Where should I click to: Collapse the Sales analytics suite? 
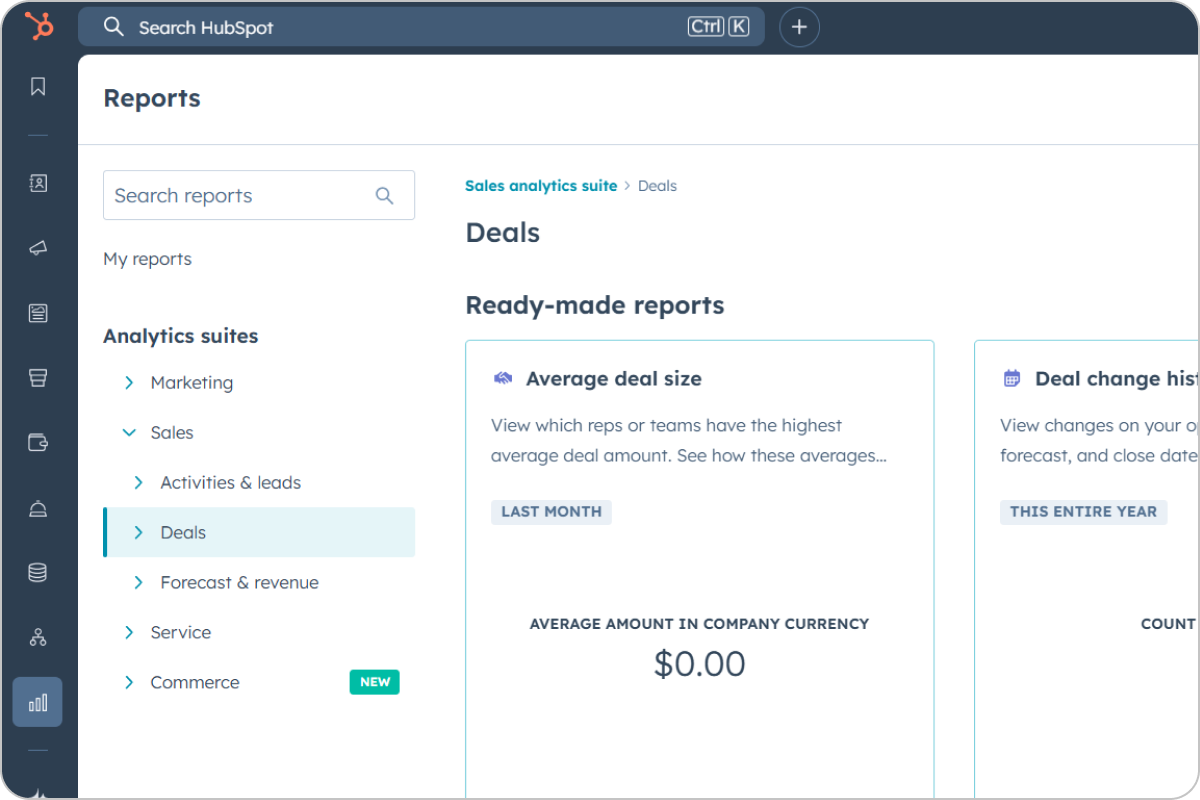click(x=128, y=433)
